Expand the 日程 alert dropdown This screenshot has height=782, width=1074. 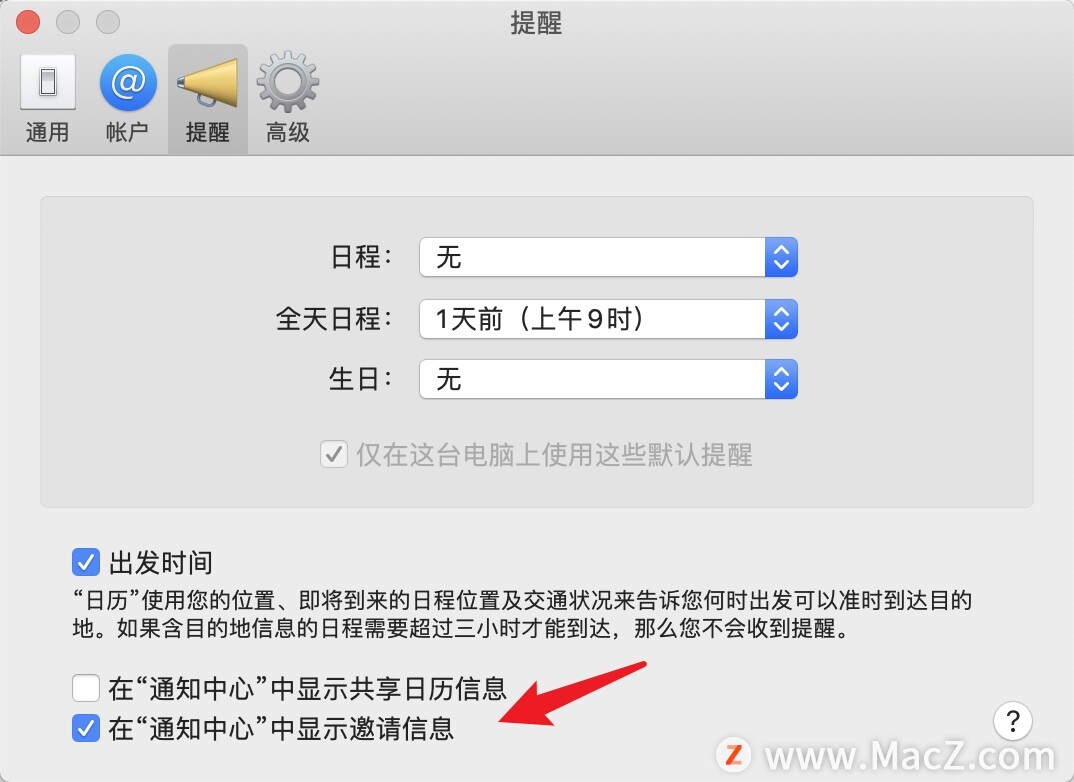click(x=608, y=257)
